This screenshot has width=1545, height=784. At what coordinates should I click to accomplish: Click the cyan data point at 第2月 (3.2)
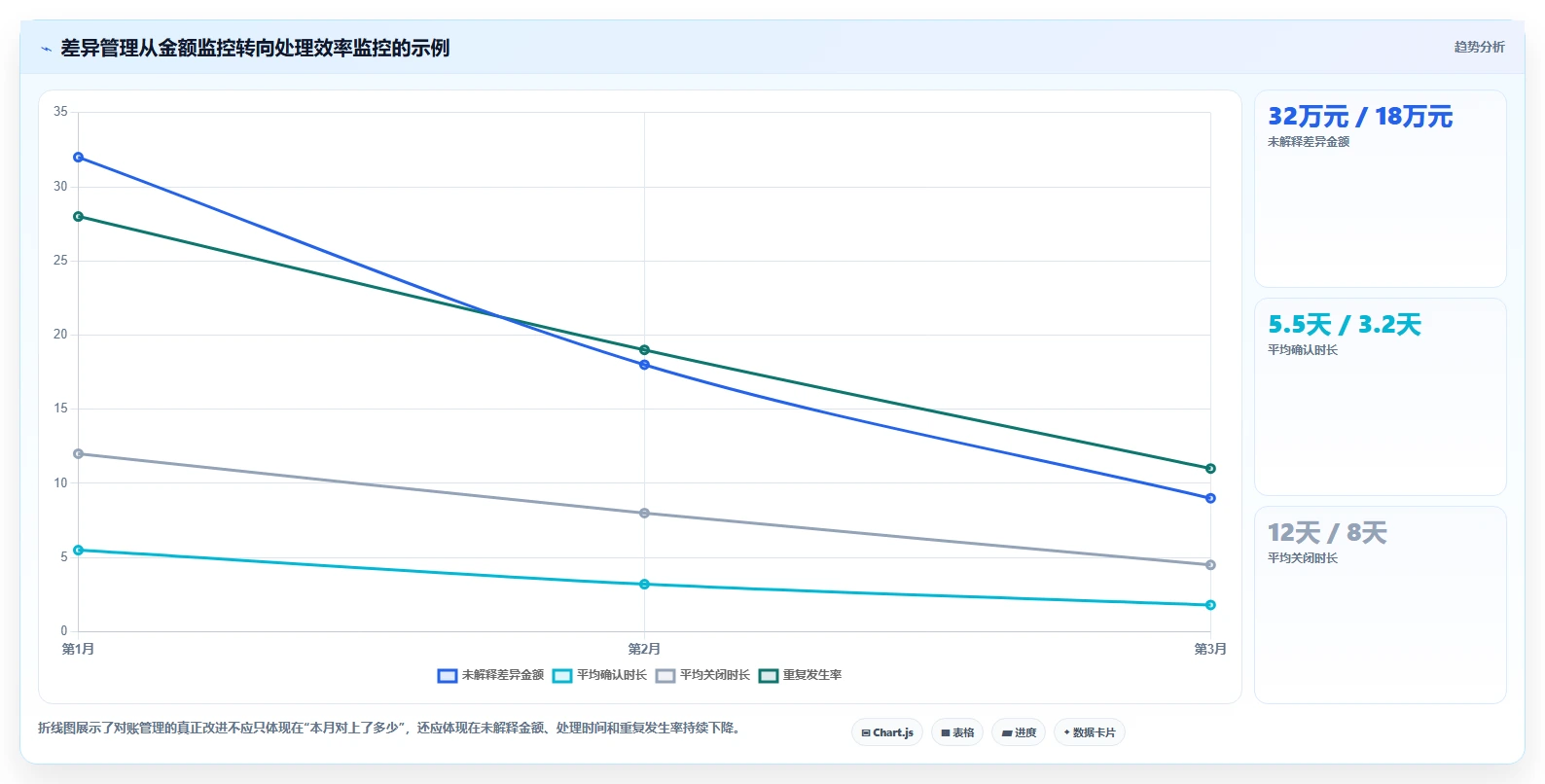pos(644,585)
